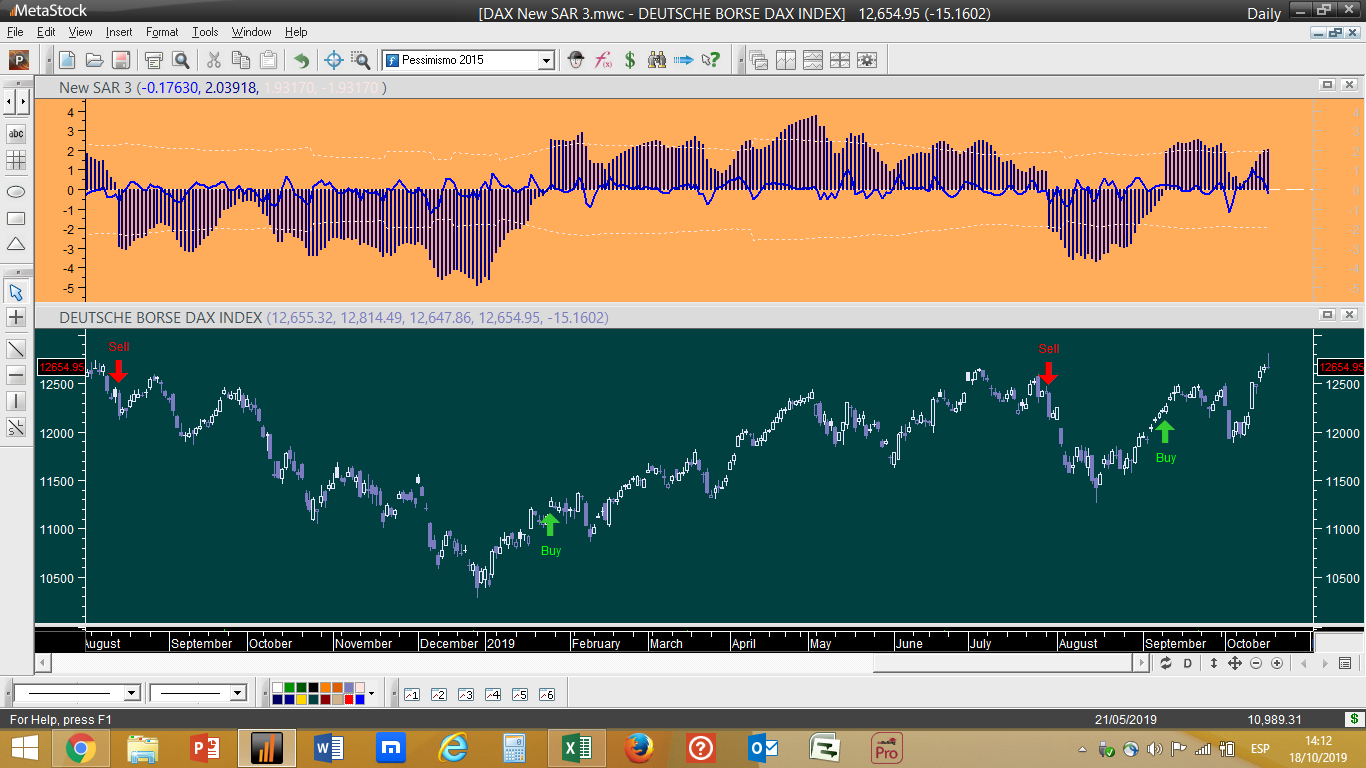Screen dimensions: 1366x768
Task: Open Firefox from the Windows taskbar
Action: click(x=639, y=747)
